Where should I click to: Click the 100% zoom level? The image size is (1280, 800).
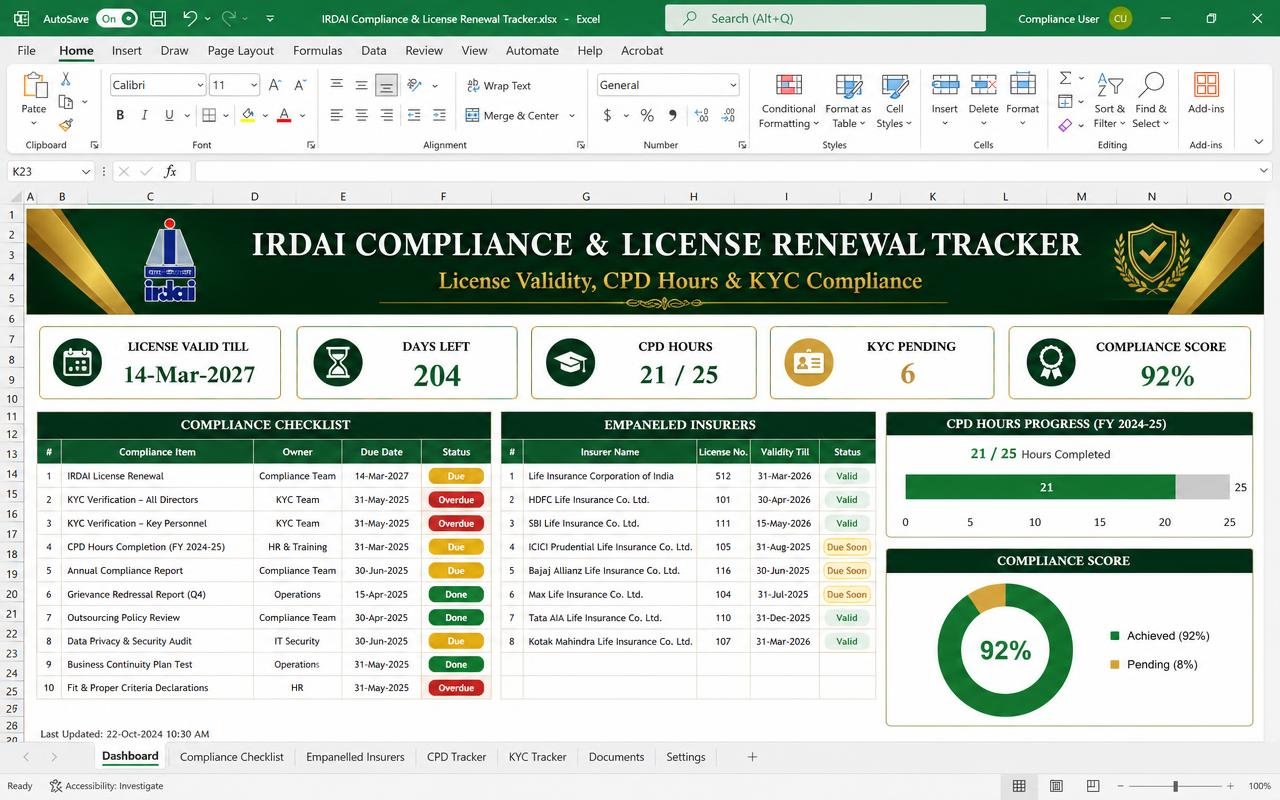1259,786
